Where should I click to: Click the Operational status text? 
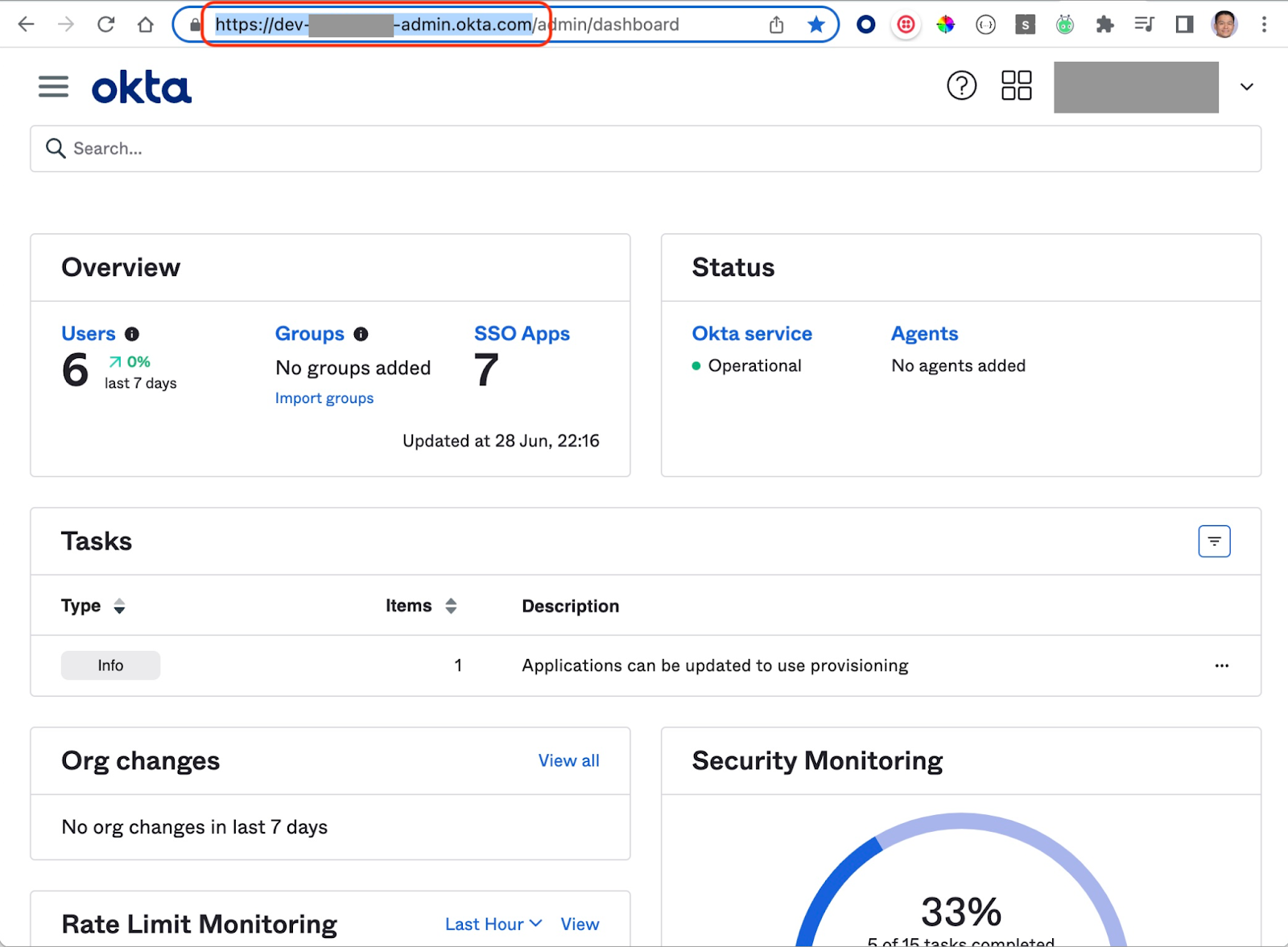pos(754,366)
